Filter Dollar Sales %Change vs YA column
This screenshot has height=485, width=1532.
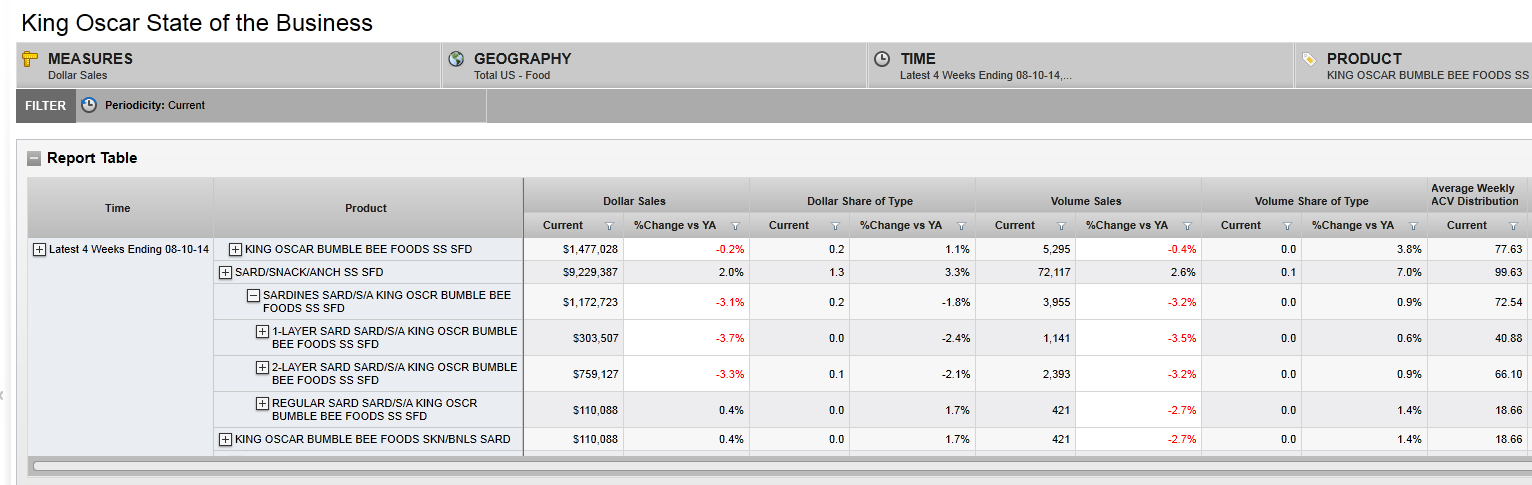point(735,226)
